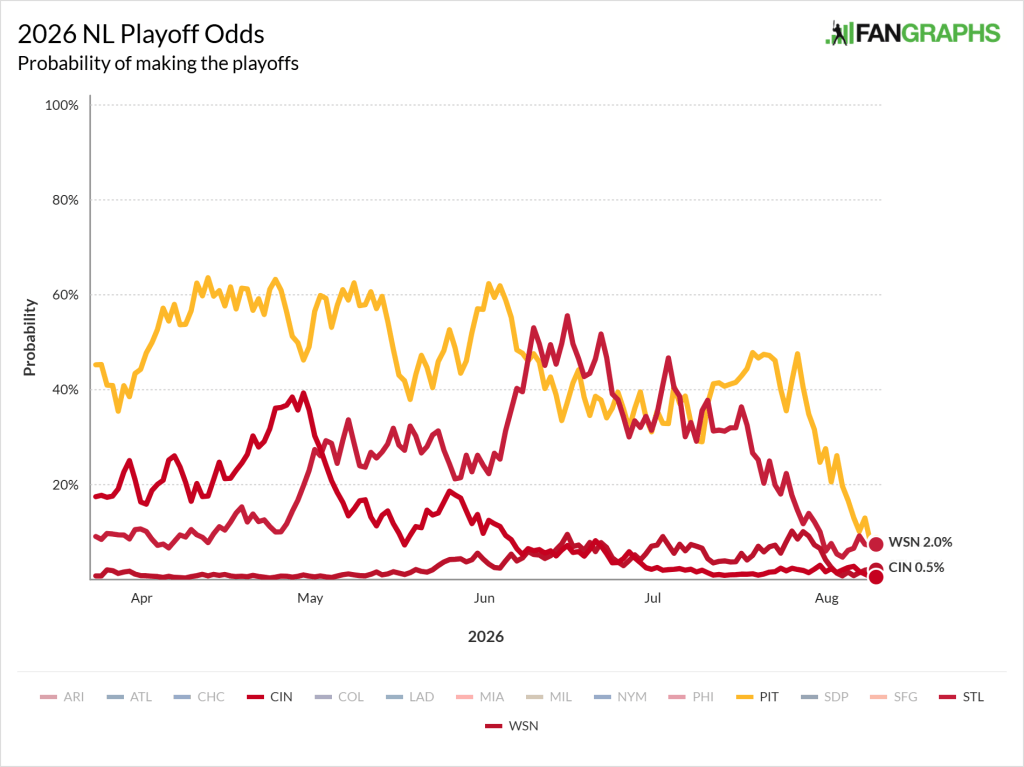The height and width of the screenshot is (767, 1024).
Task: Select the PIT yellow color swatch
Action: tap(744, 697)
